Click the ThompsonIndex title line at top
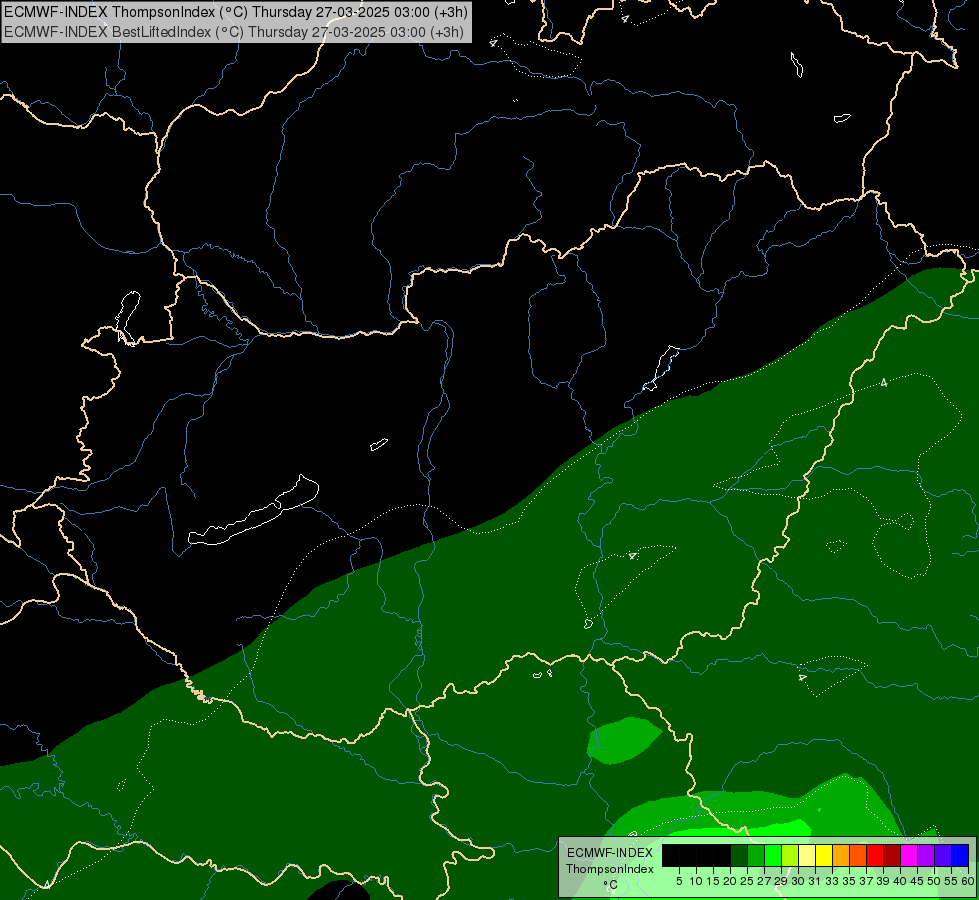Viewport: 979px width, 900px height. click(235, 12)
